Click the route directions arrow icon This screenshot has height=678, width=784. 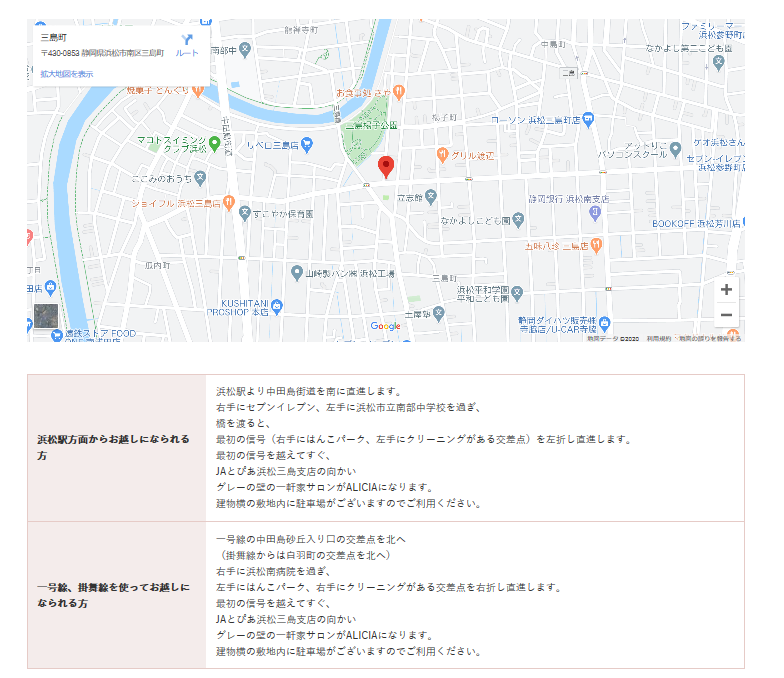pyautogui.click(x=187, y=40)
